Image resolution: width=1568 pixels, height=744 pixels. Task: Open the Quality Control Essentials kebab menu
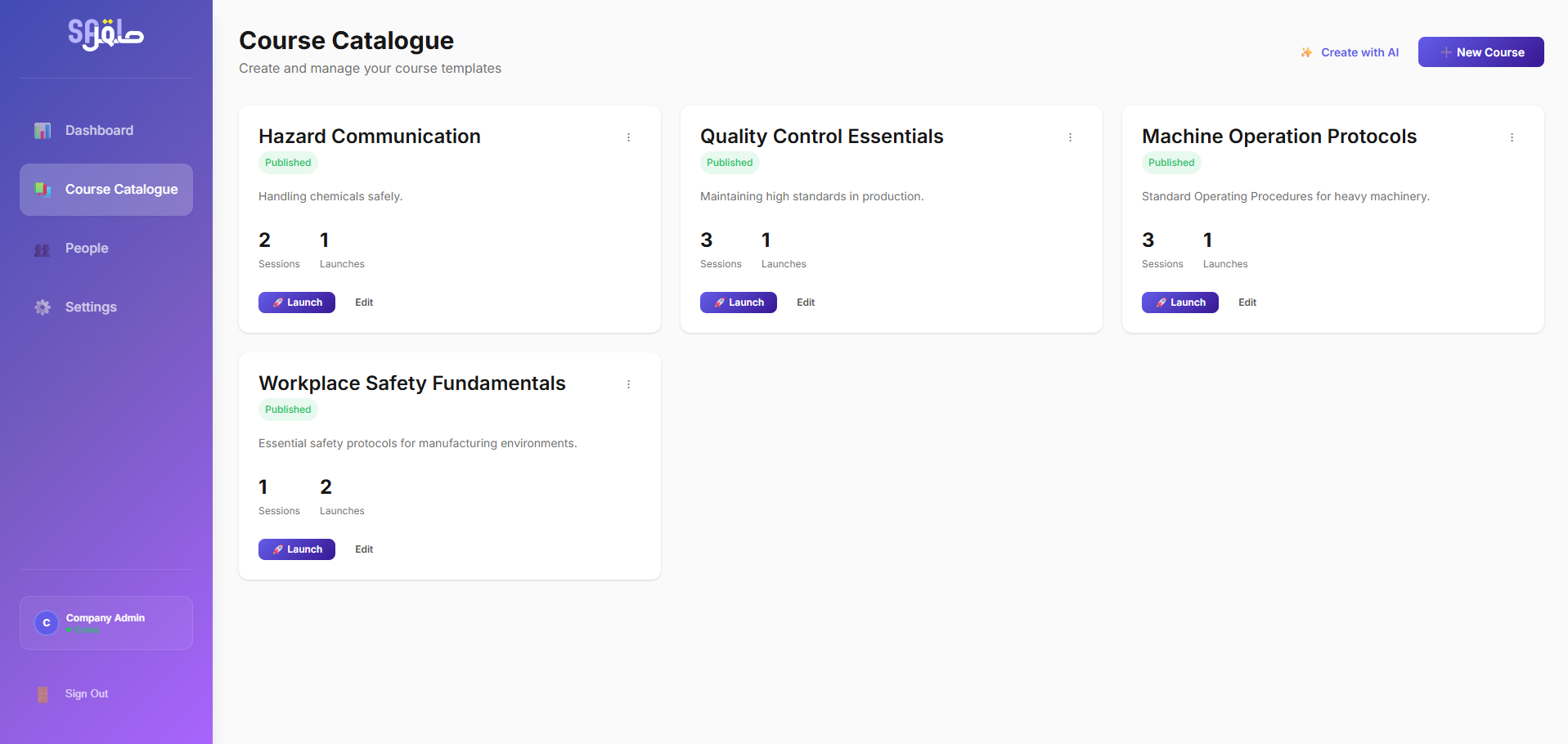(1071, 137)
